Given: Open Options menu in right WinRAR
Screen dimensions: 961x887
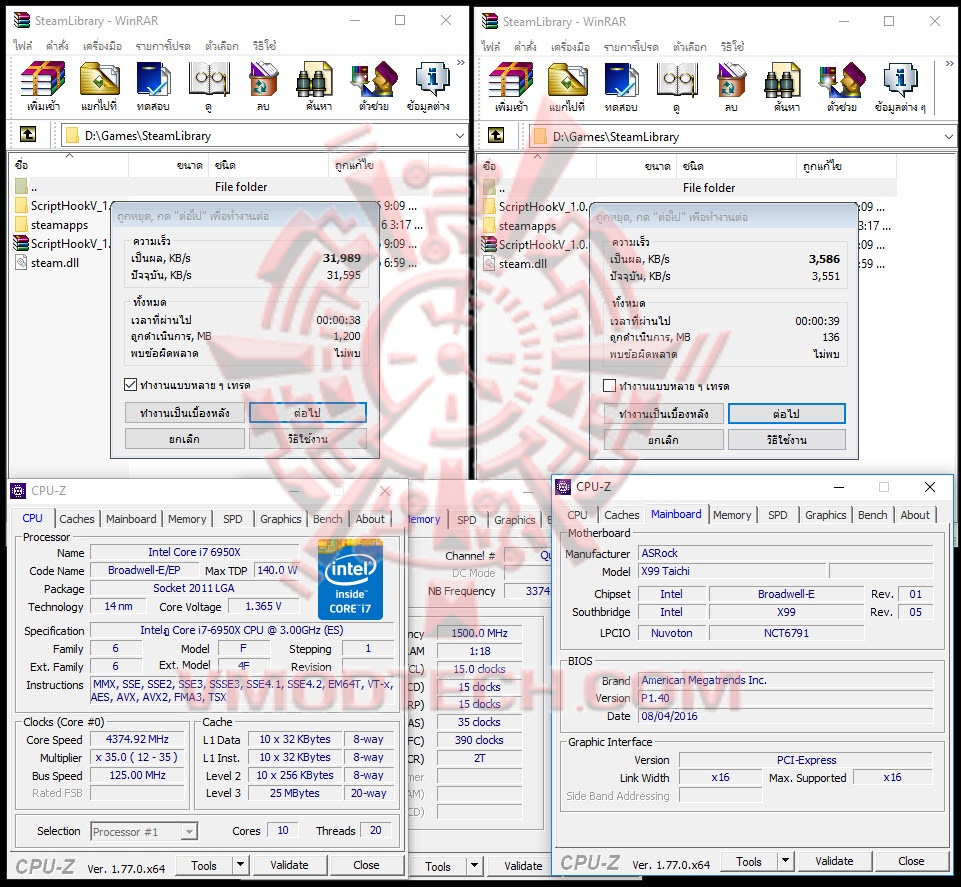Looking at the screenshot, I should point(689,47).
